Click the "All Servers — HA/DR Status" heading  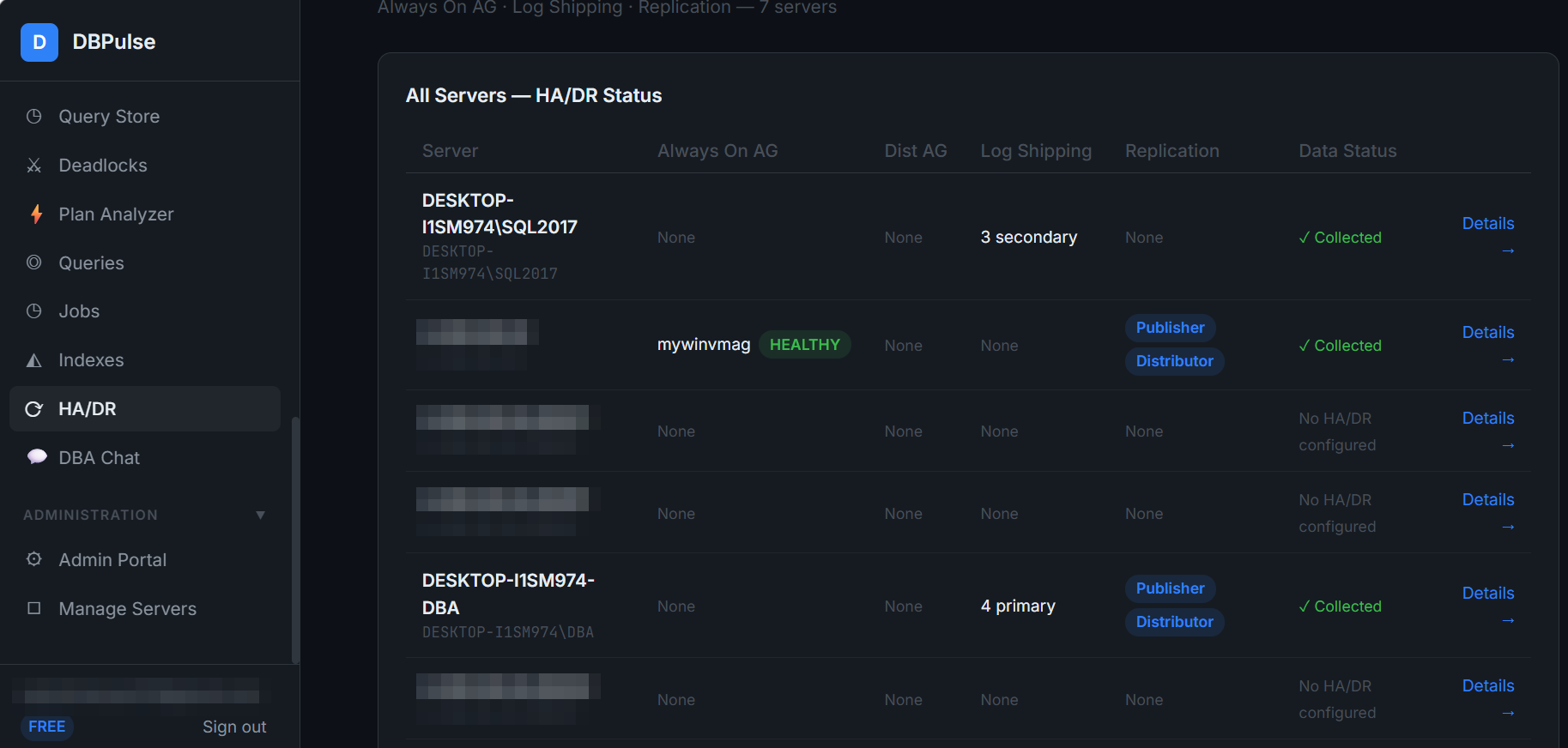click(x=534, y=95)
